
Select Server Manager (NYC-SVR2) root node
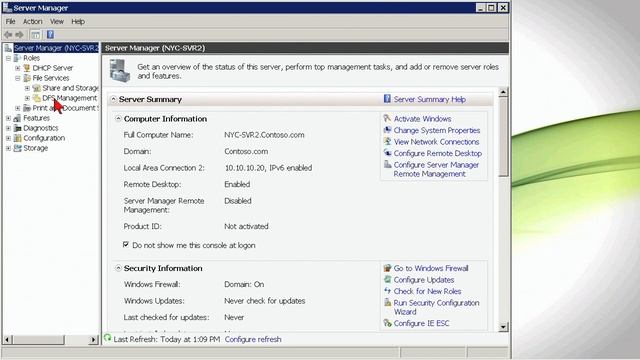56,48
